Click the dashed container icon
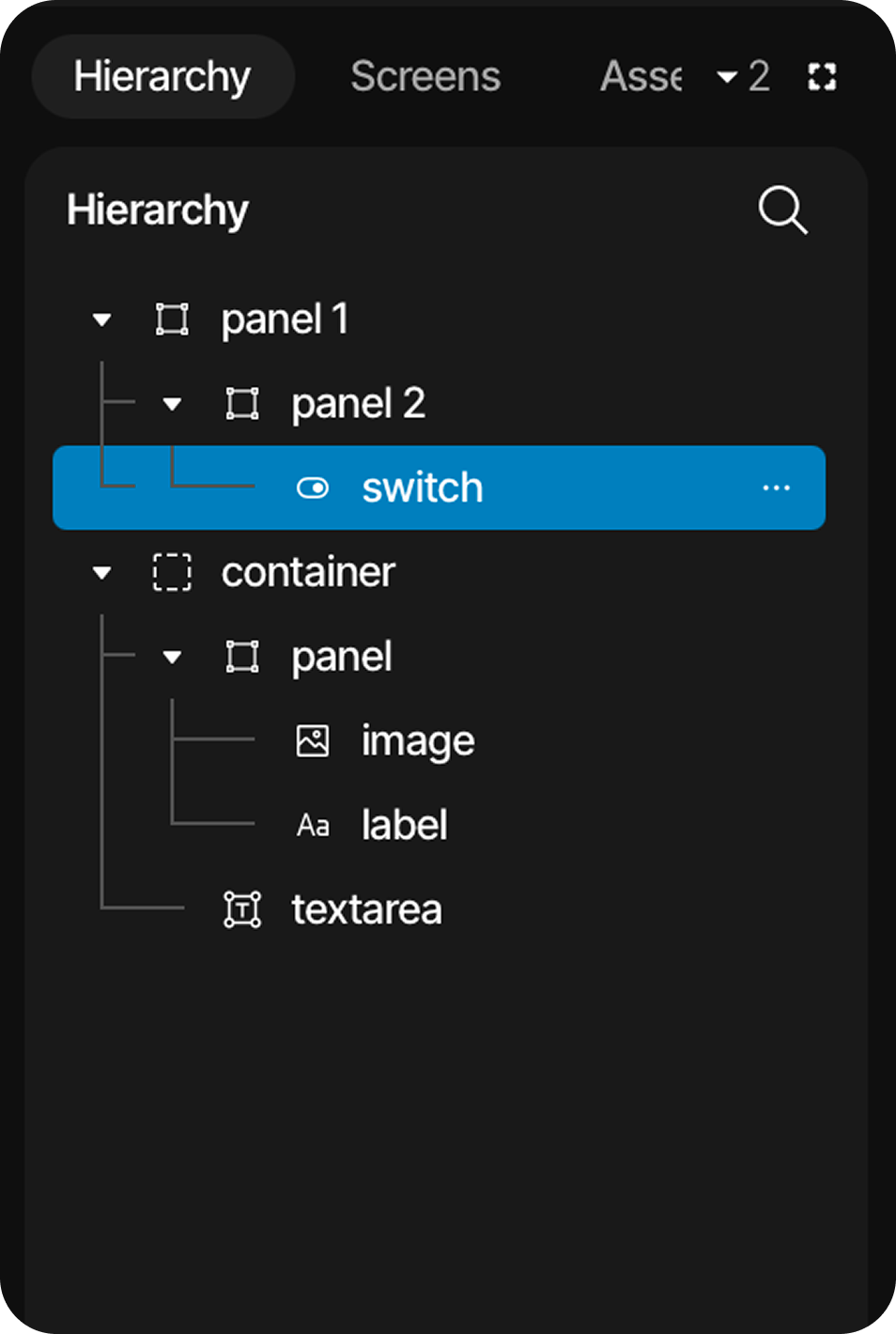Image resolution: width=896 pixels, height=1334 pixels. [172, 572]
